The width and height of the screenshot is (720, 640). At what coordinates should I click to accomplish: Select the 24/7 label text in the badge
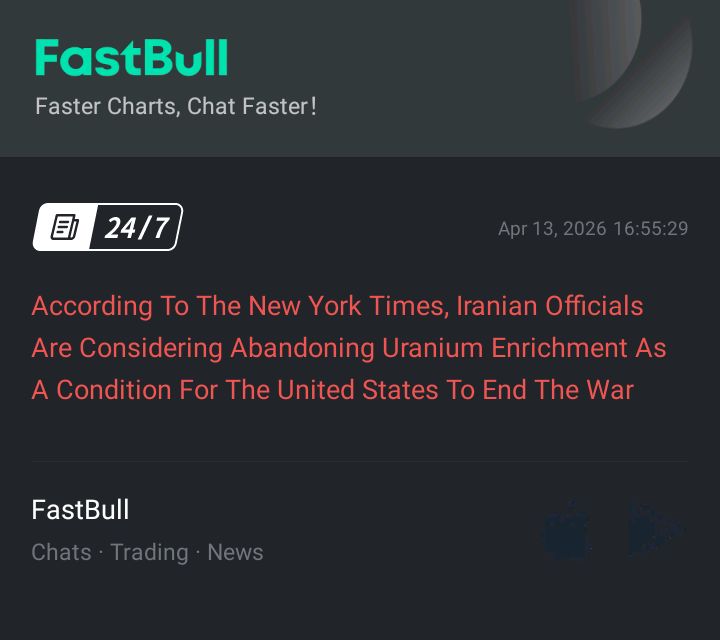(137, 228)
